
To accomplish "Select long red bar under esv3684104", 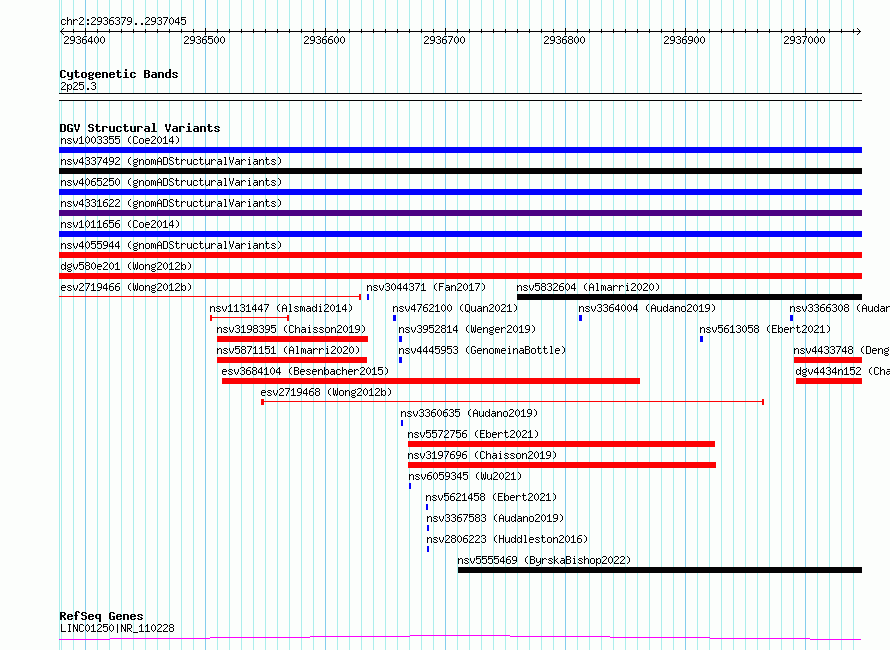I will 431,381.
